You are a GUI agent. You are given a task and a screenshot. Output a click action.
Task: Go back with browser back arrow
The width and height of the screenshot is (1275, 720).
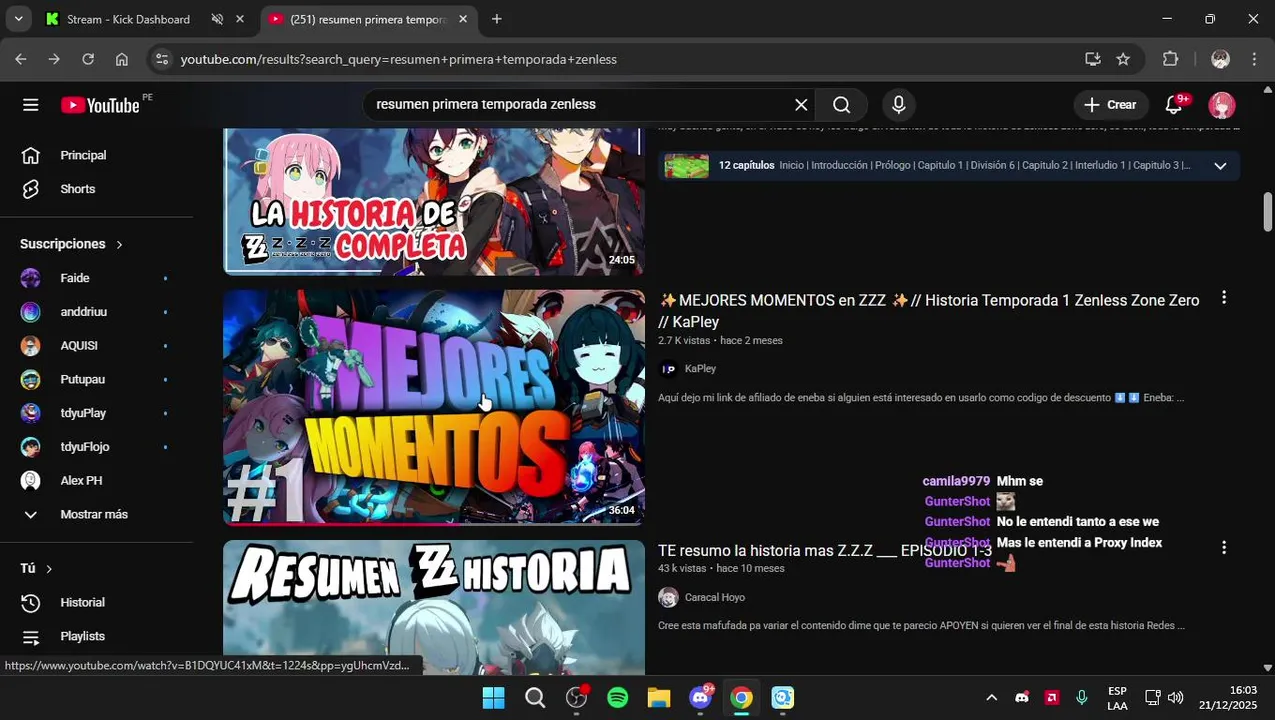coord(21,59)
